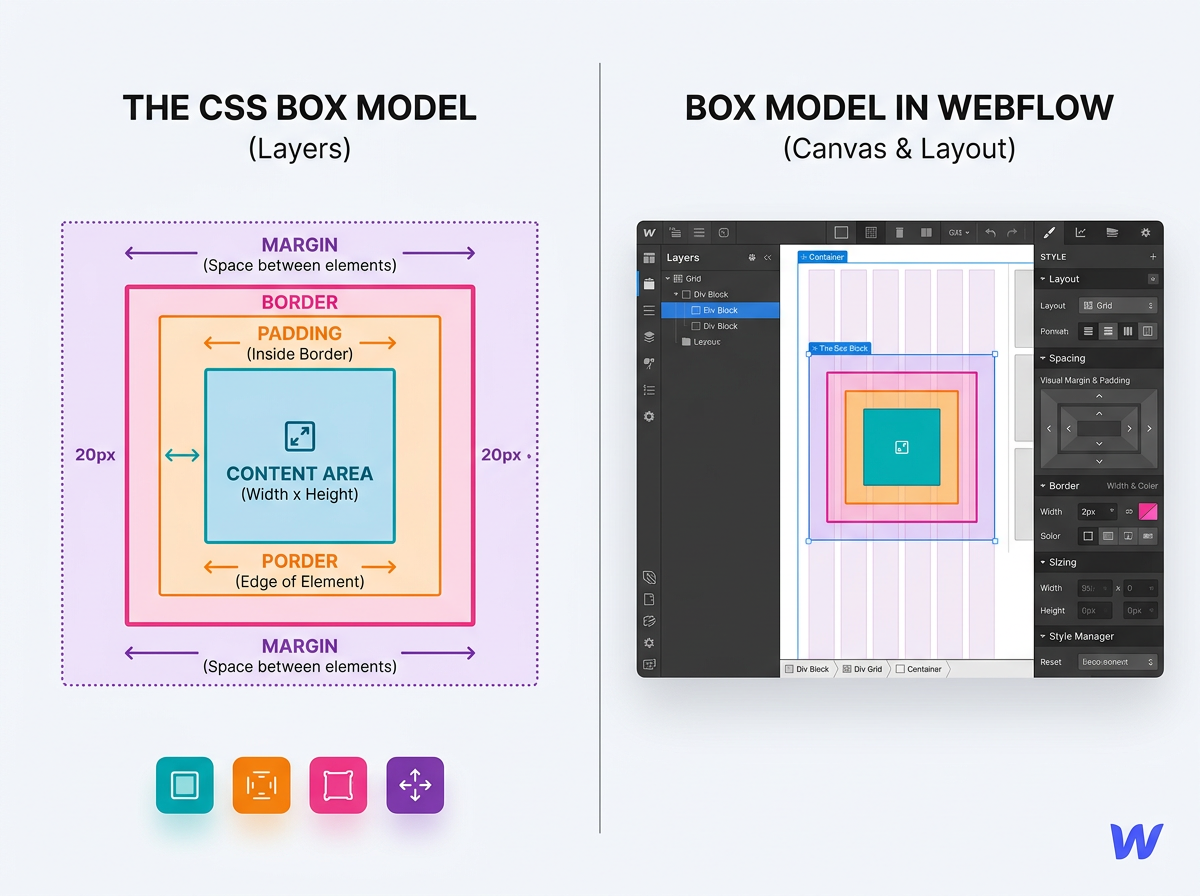The height and width of the screenshot is (896, 1200).
Task: Click the split columns view icon in toolbar
Action: click(926, 232)
